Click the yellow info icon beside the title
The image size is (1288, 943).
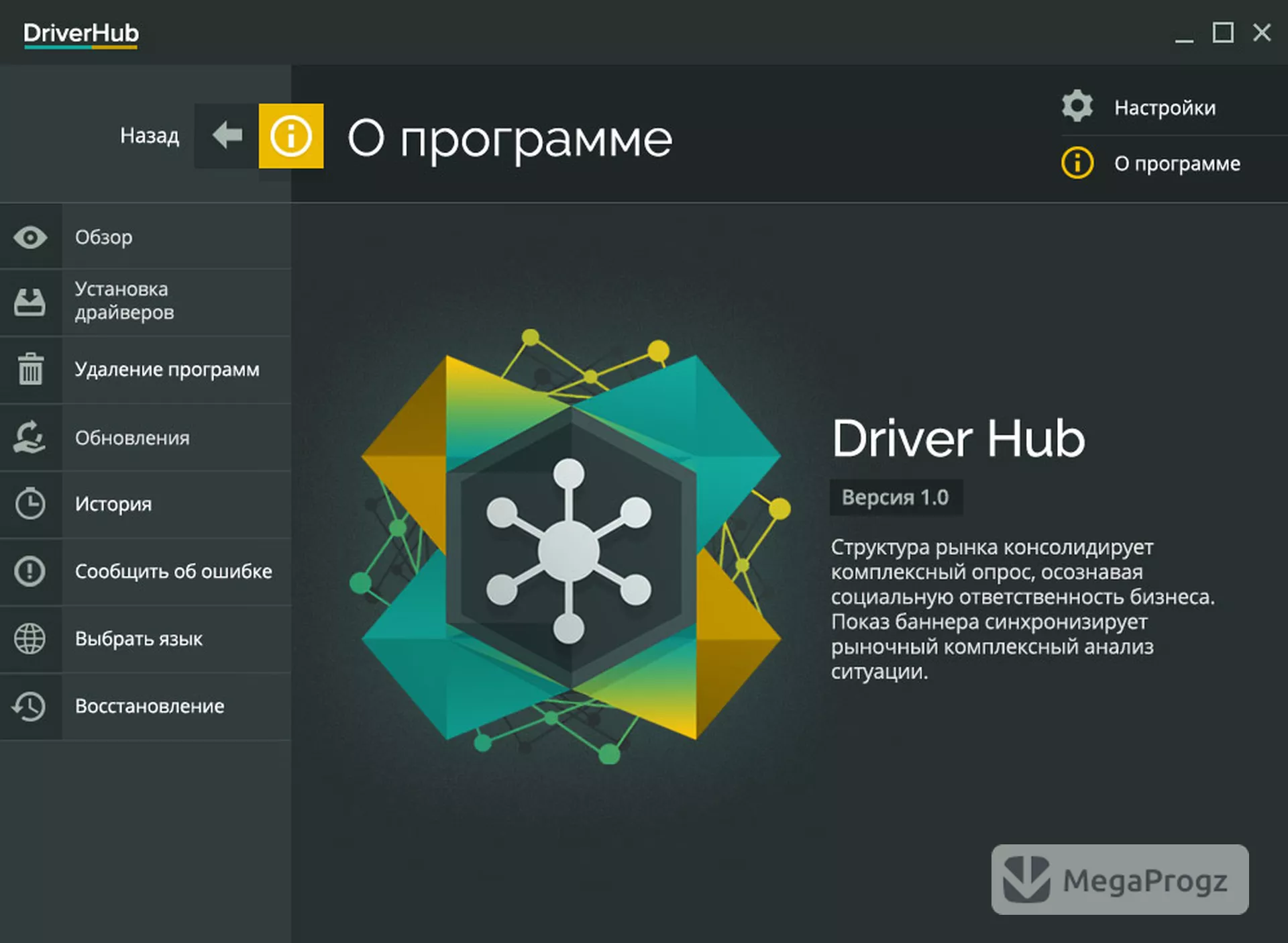pos(291,136)
